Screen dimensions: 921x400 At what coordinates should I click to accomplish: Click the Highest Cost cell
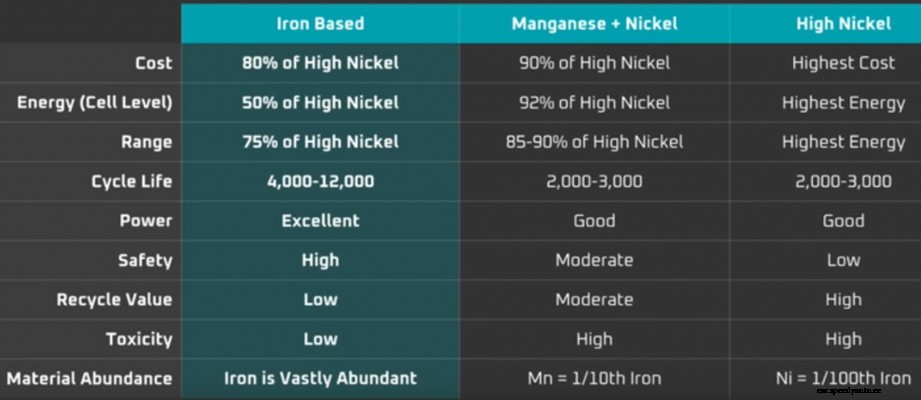(842, 63)
